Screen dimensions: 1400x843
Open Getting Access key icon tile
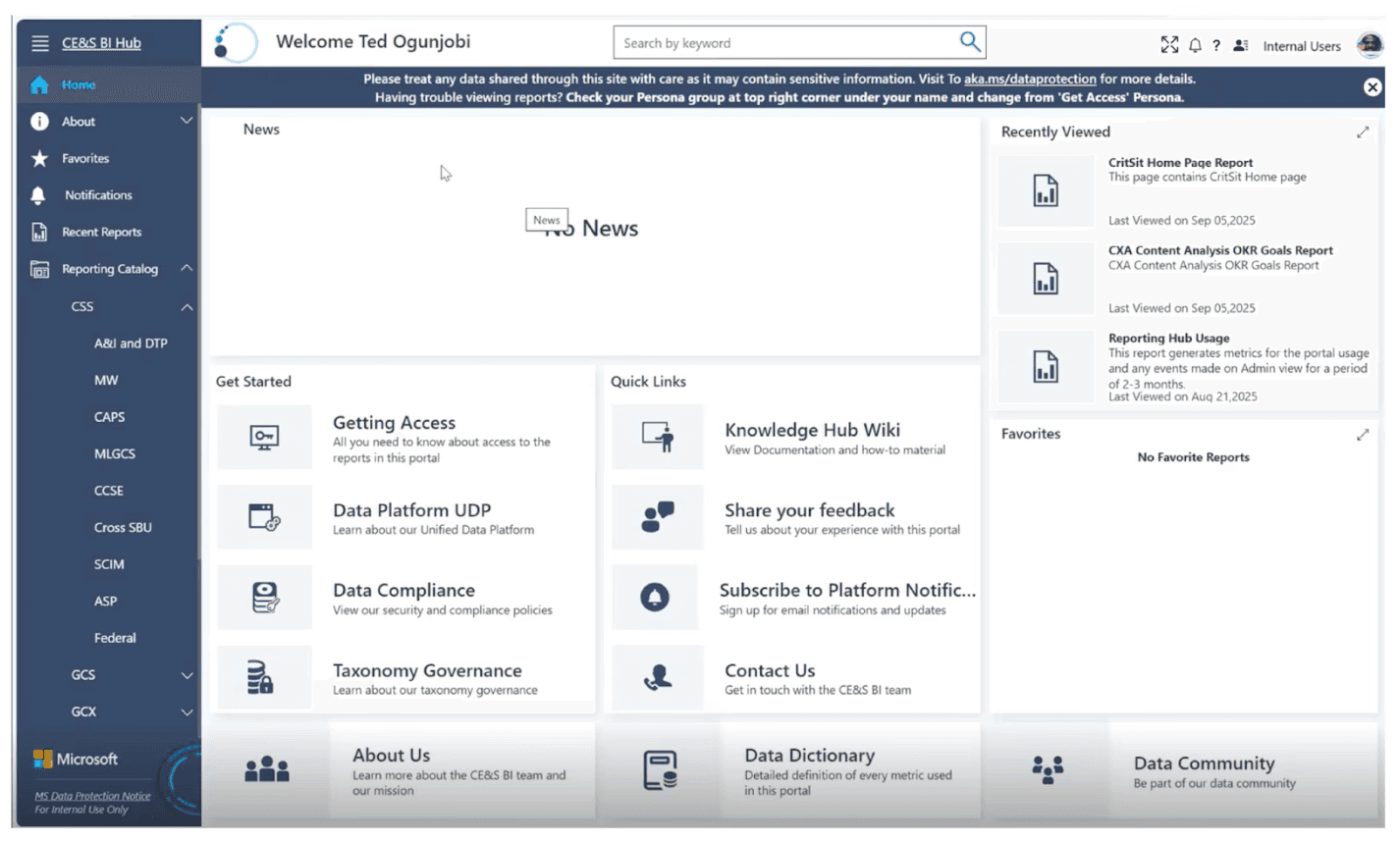click(264, 437)
